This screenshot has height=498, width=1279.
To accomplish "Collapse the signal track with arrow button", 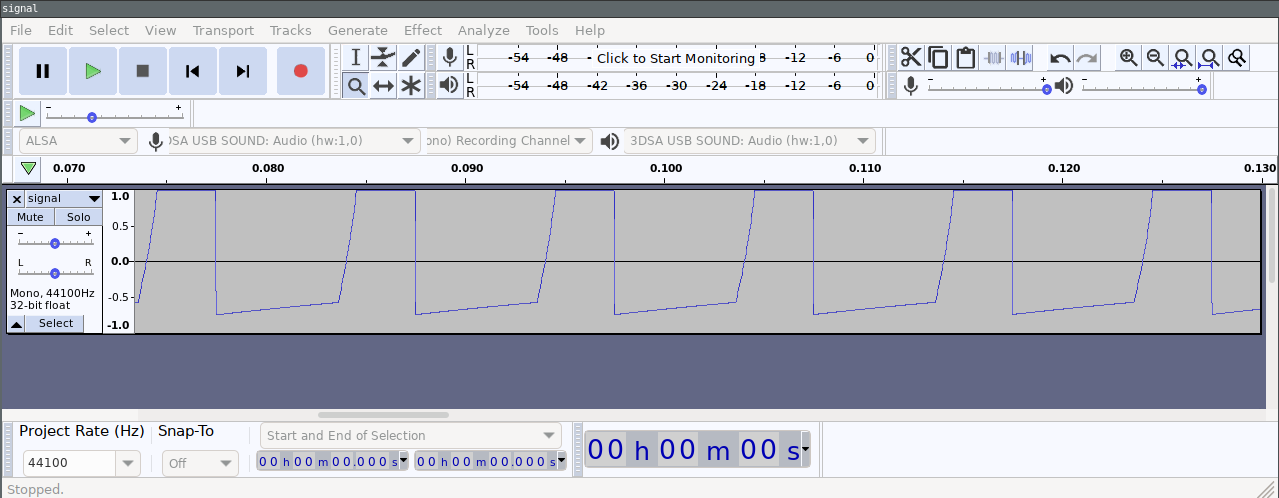I will [x=17, y=324].
